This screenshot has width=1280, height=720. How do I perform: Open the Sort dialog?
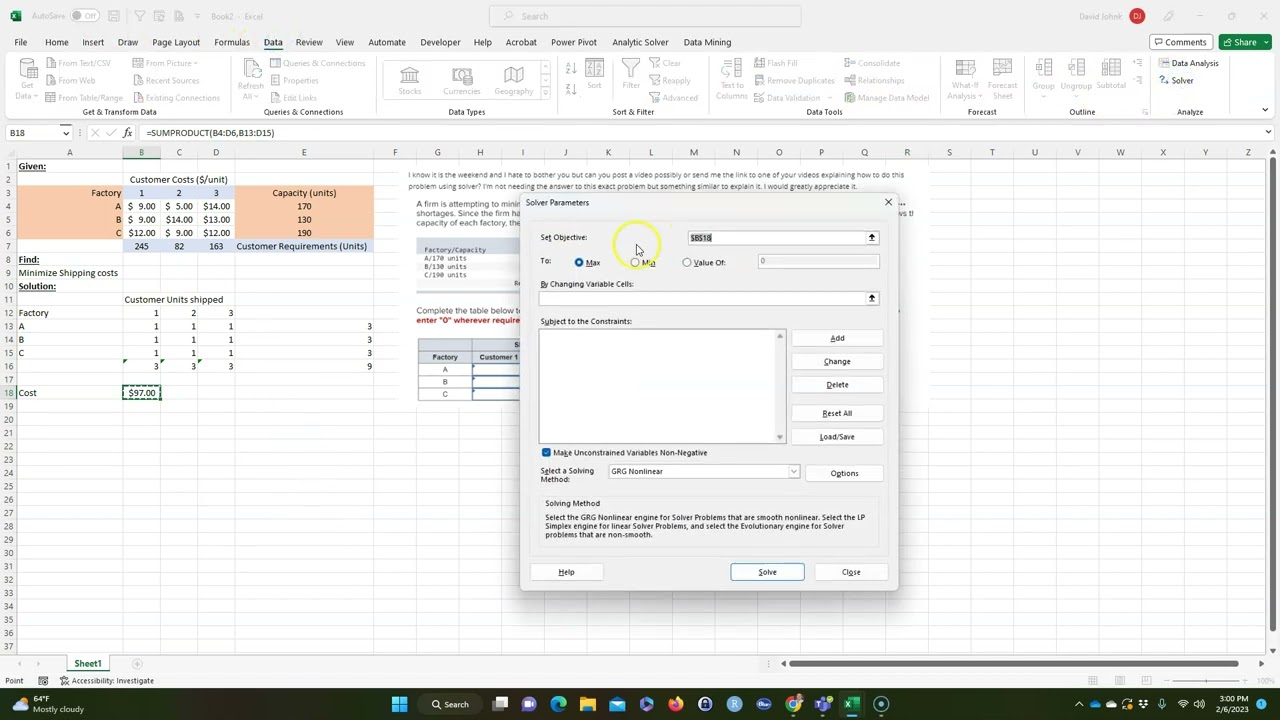coord(594,75)
